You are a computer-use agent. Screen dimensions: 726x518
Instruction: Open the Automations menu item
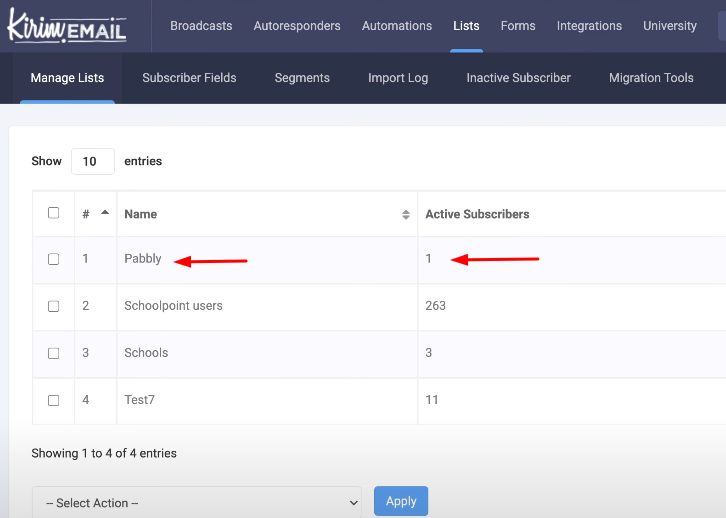coord(397,26)
